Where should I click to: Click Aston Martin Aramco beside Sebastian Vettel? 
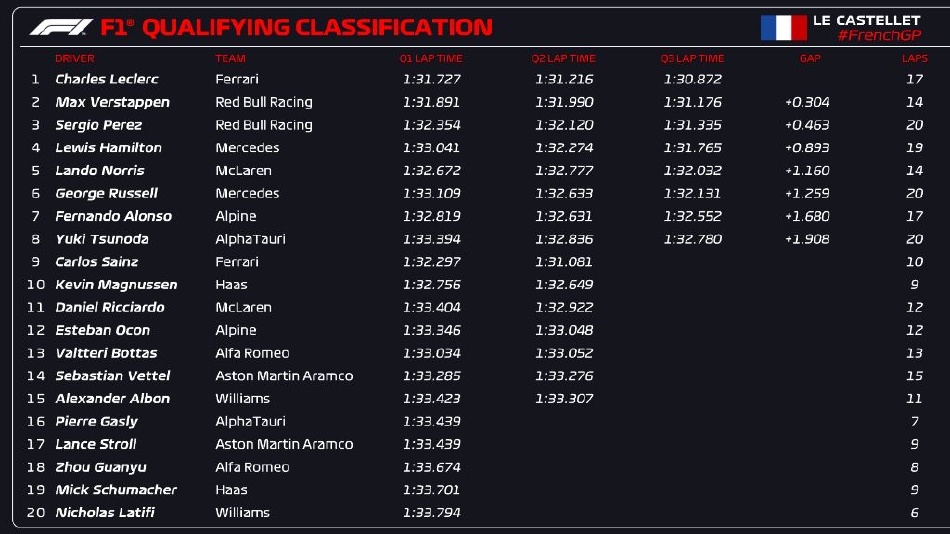click(284, 376)
